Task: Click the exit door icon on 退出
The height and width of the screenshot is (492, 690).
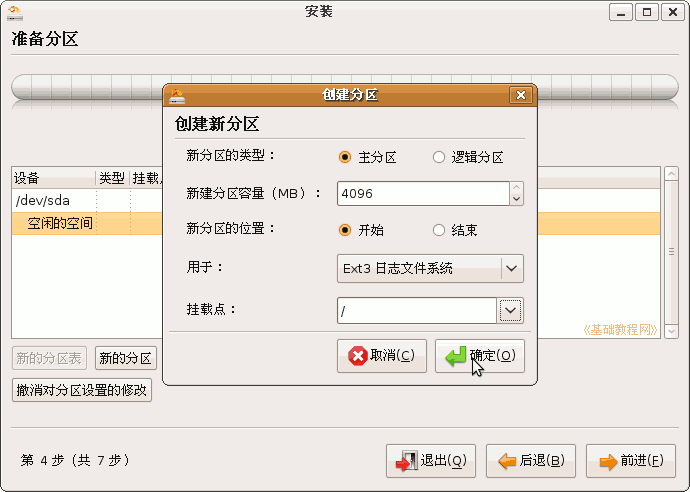Action: coord(406,461)
